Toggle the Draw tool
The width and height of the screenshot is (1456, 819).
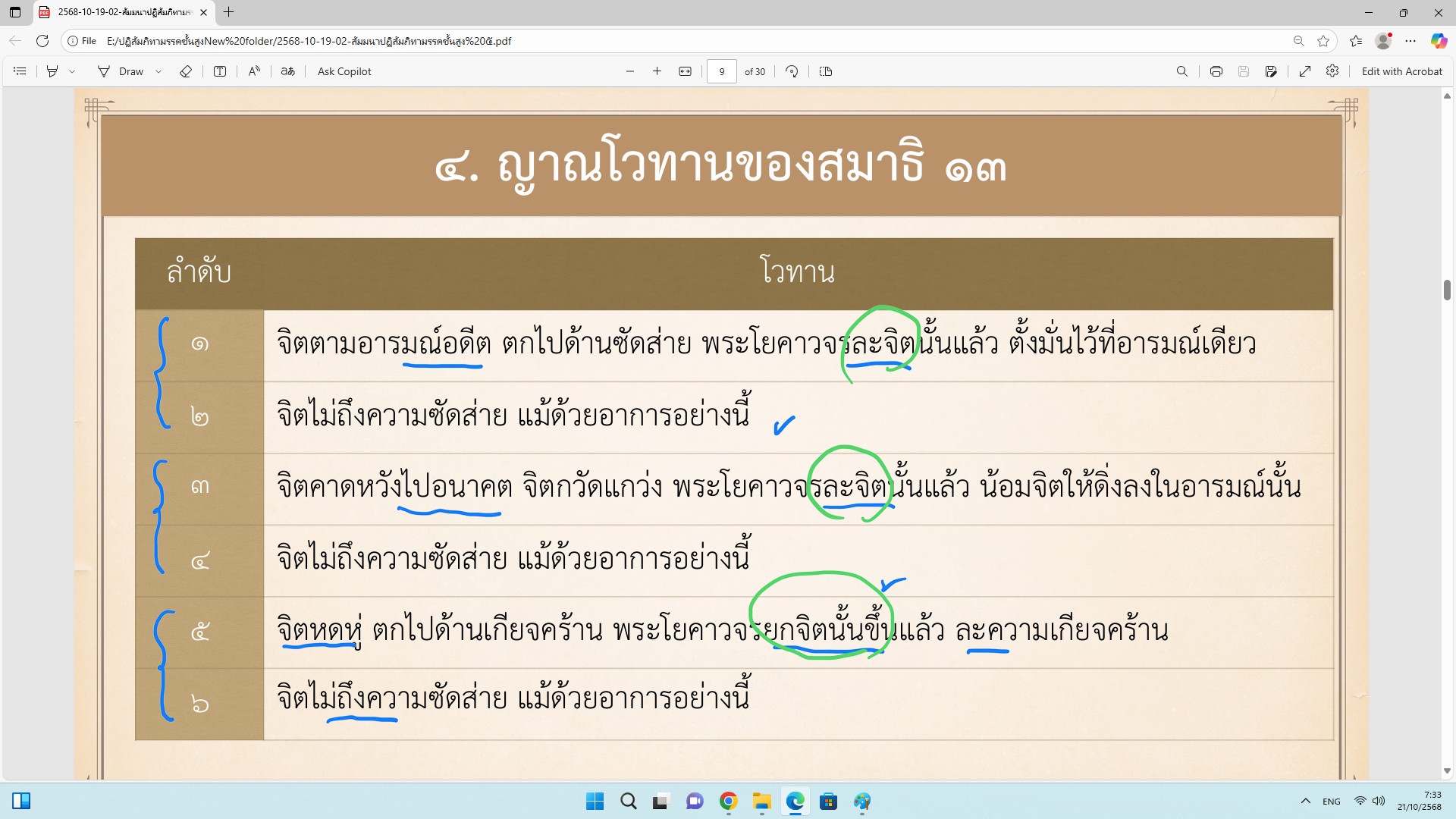121,71
